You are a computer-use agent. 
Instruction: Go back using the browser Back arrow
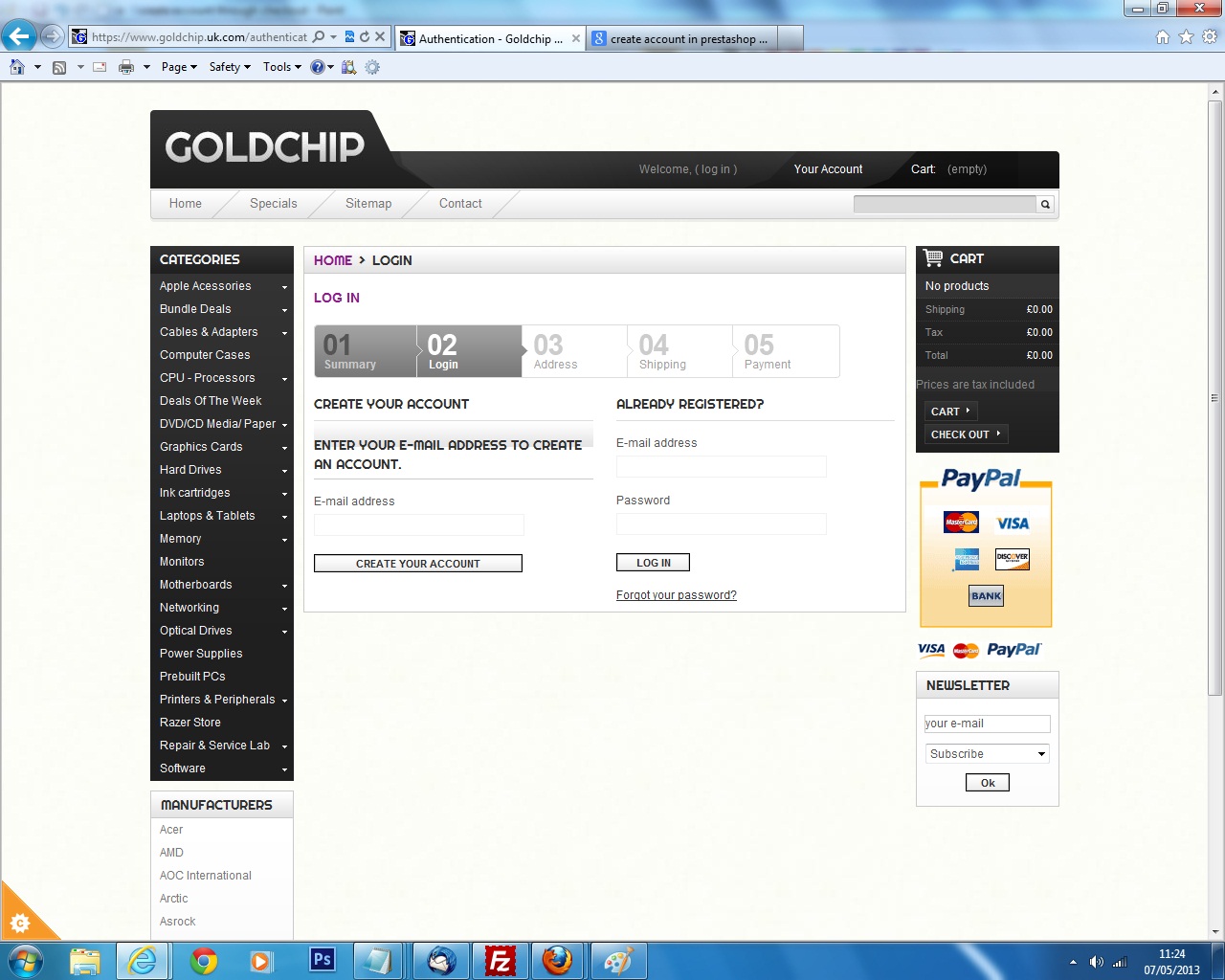(19, 37)
